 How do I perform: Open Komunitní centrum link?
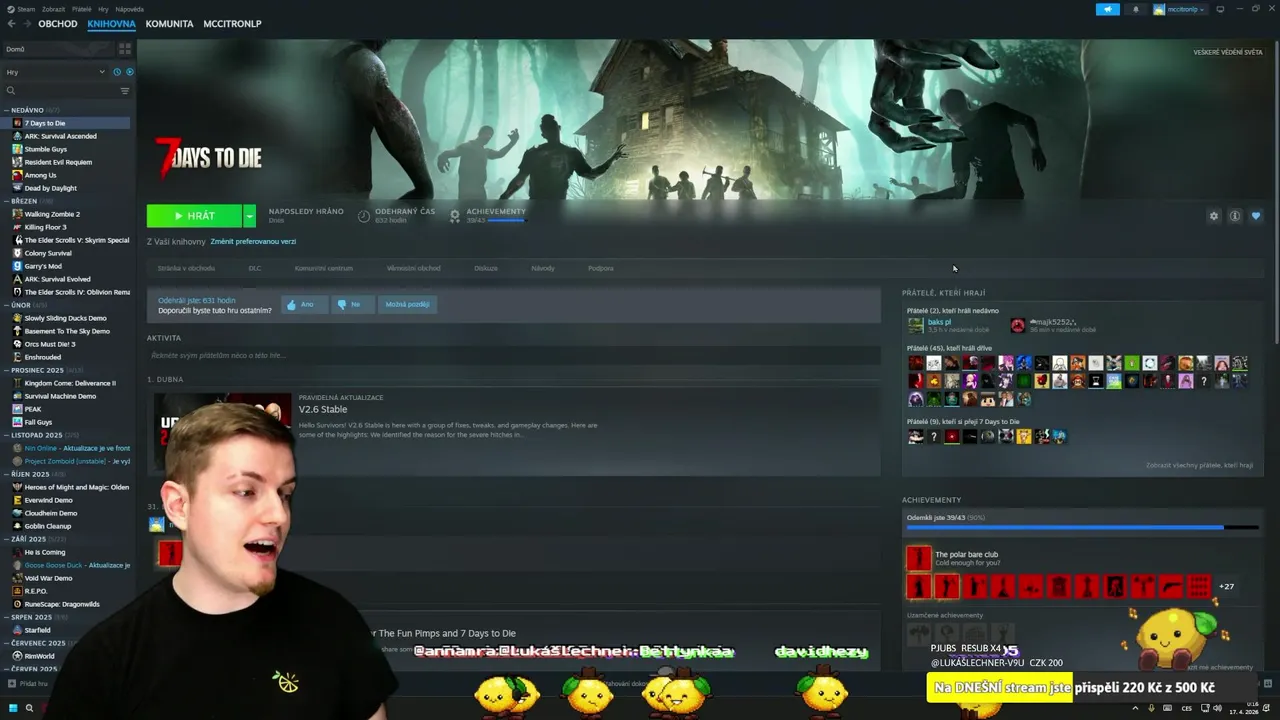tap(323, 268)
